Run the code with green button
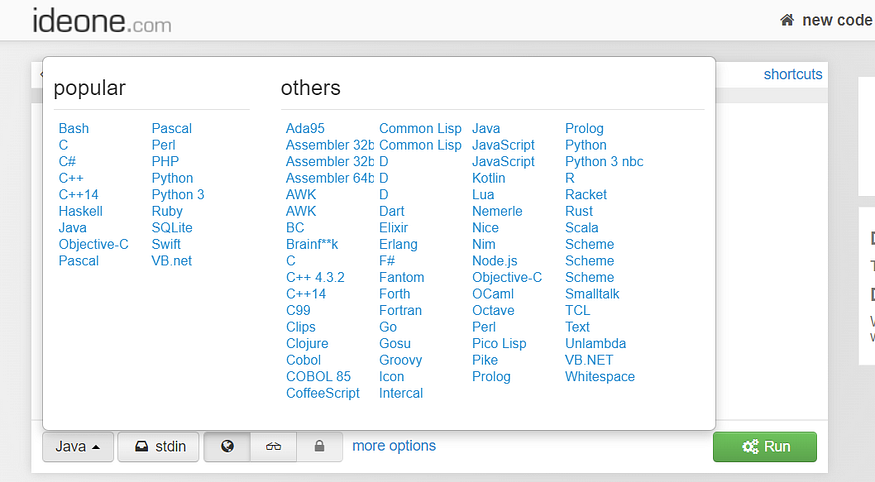This screenshot has width=875, height=482. tap(765, 446)
